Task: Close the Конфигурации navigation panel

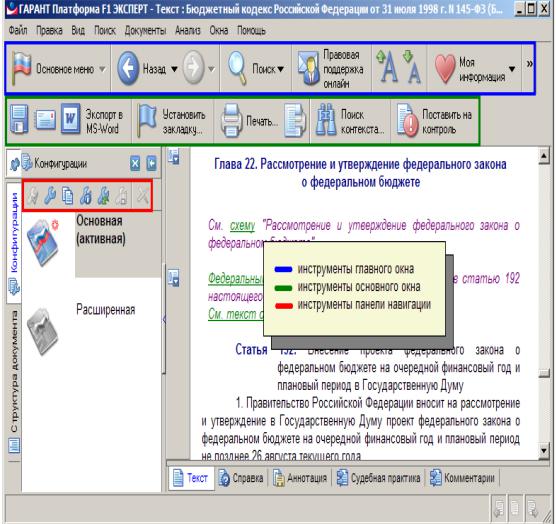Action: coord(135,164)
